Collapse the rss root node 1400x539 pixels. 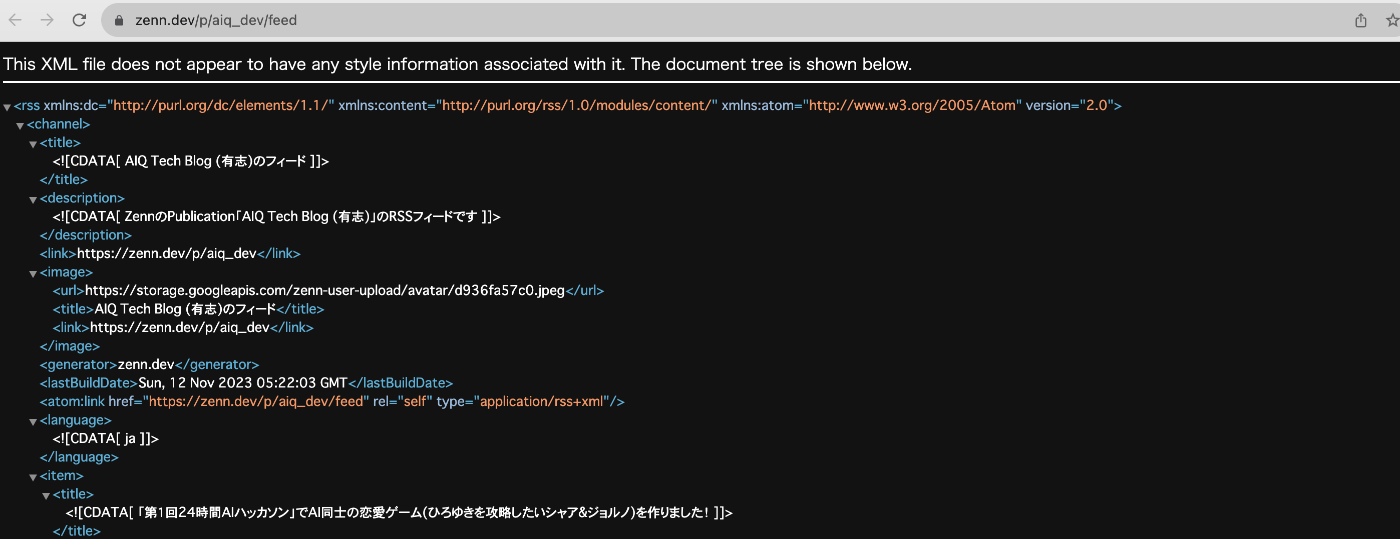(7, 107)
